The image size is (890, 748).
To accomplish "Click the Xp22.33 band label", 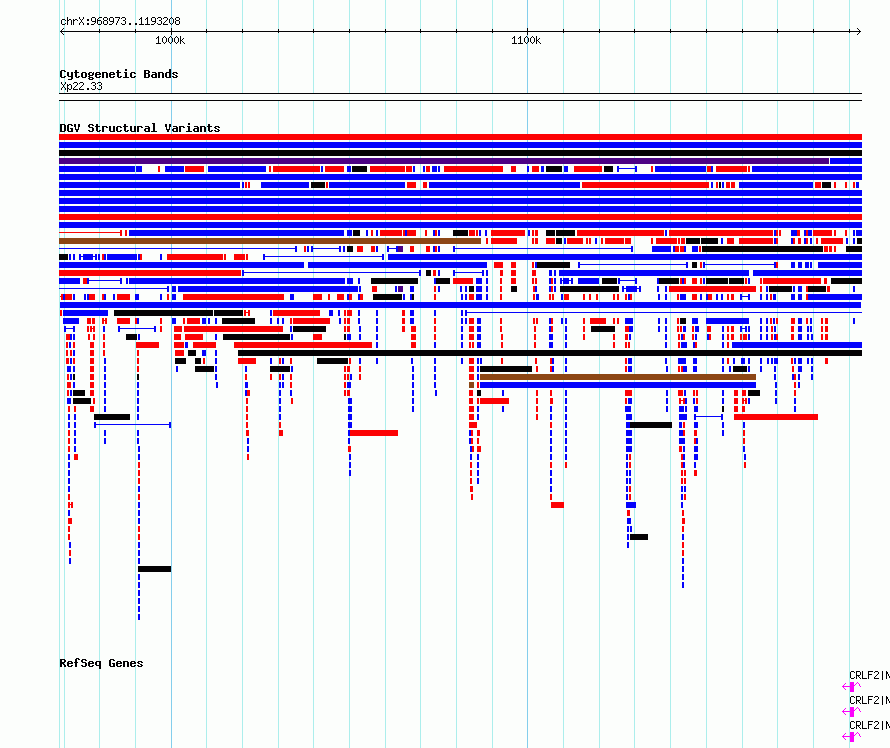I will coord(81,86).
